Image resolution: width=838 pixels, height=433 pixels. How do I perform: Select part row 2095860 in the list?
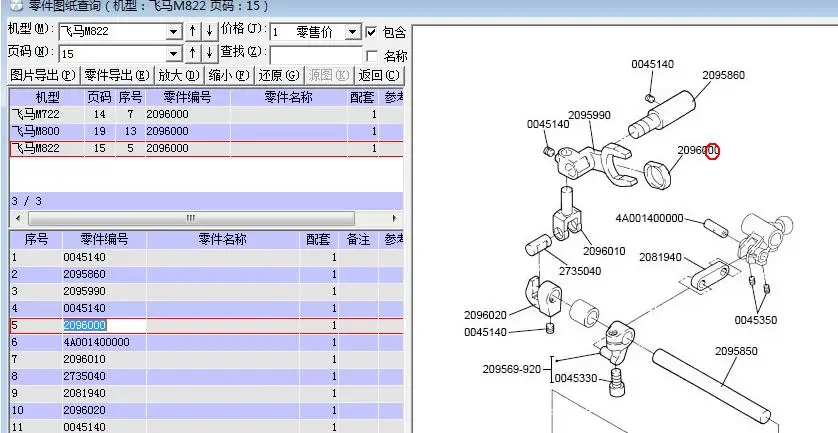pos(206,274)
